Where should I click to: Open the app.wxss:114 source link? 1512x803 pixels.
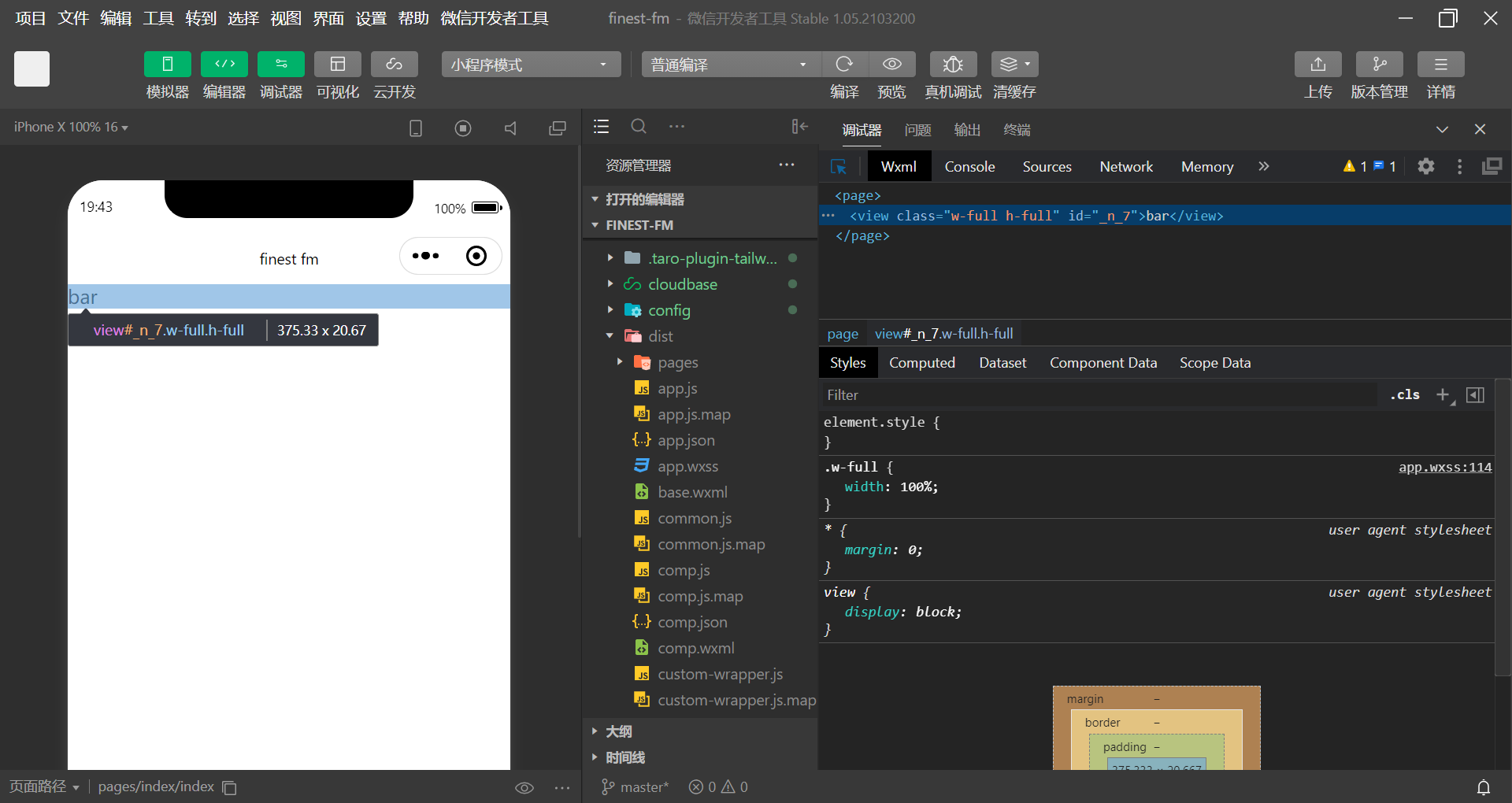(x=1445, y=468)
